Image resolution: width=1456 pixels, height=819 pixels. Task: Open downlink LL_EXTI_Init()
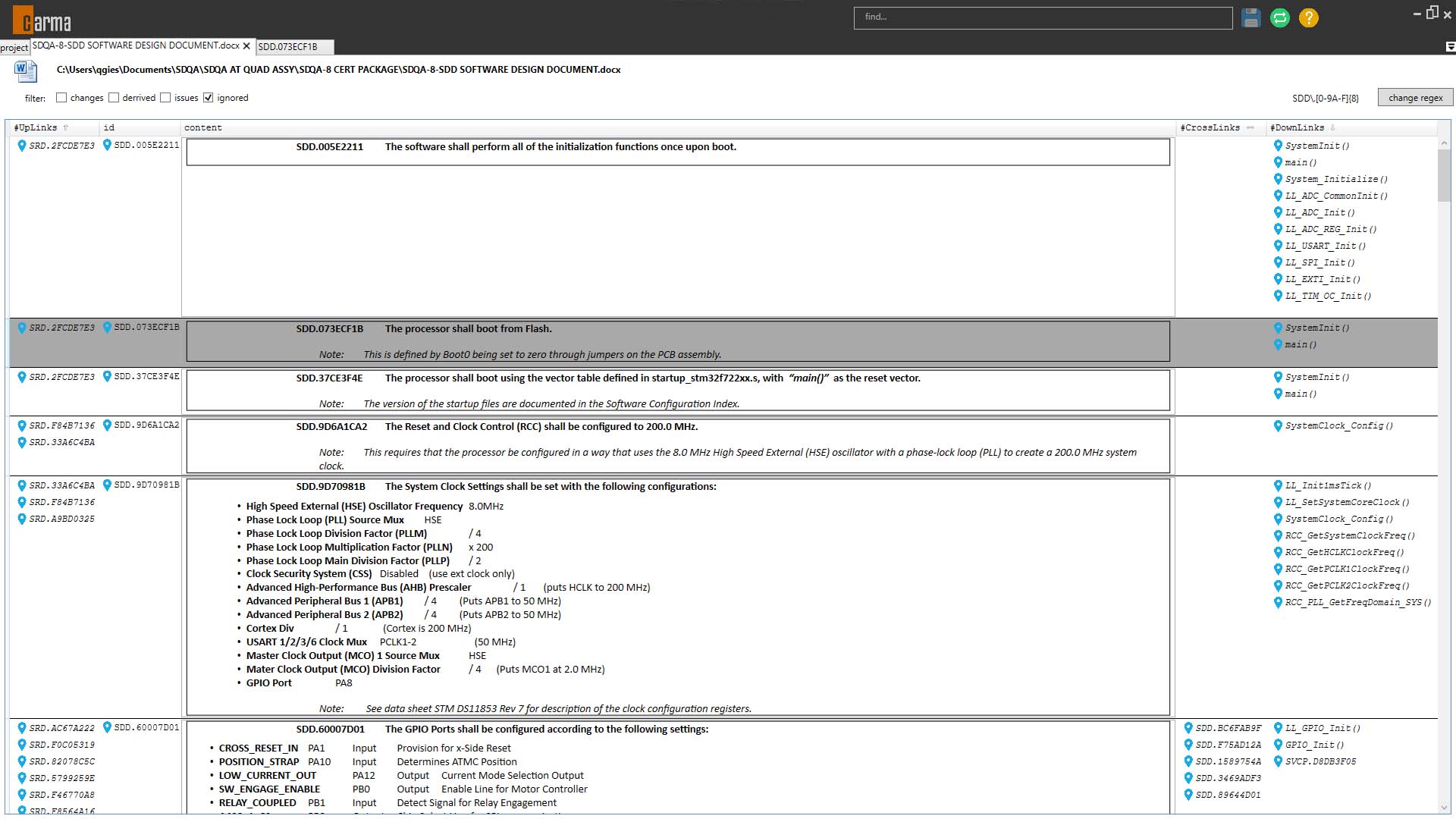(x=1323, y=279)
